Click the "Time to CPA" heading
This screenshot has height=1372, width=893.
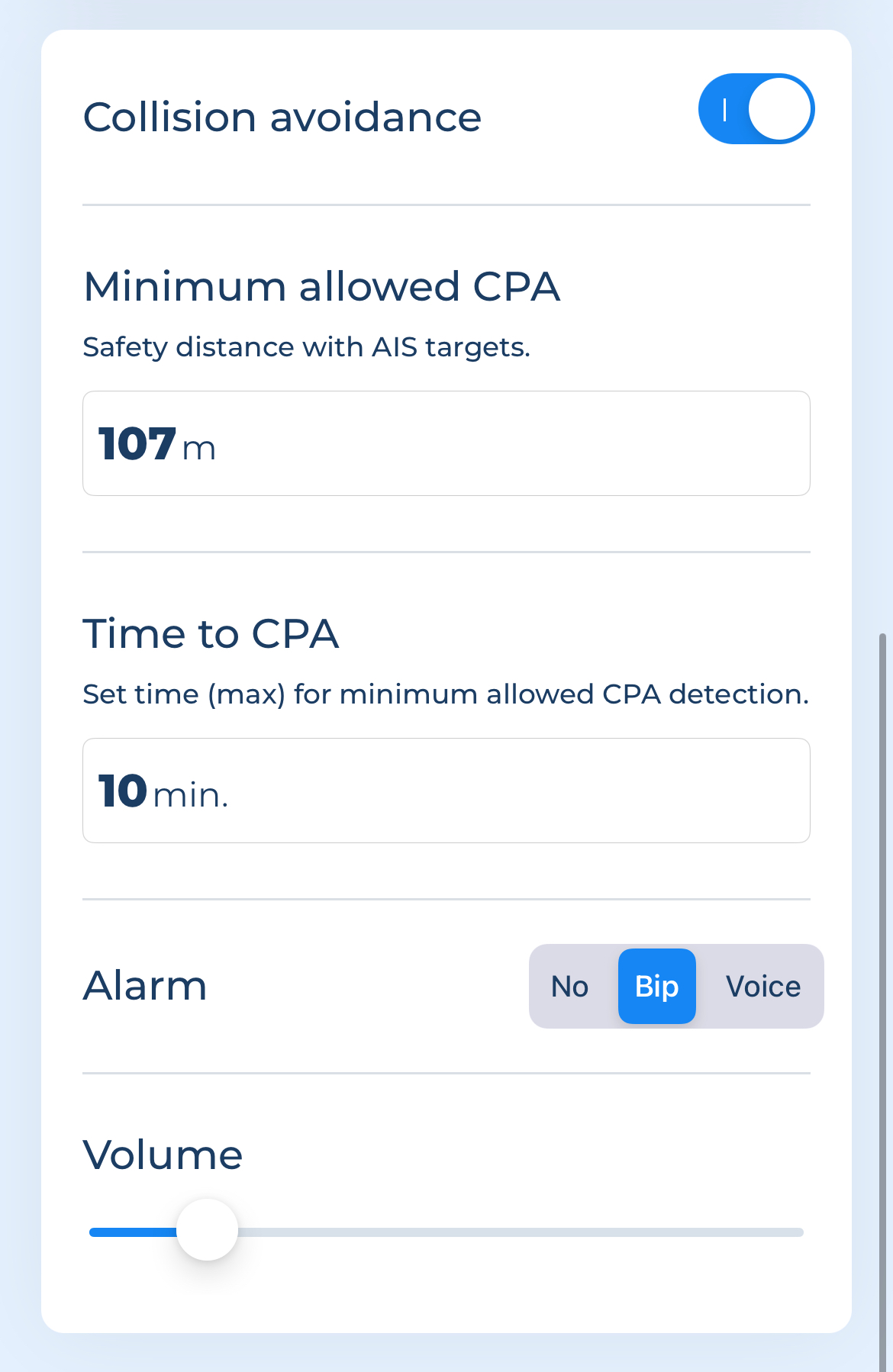(211, 633)
